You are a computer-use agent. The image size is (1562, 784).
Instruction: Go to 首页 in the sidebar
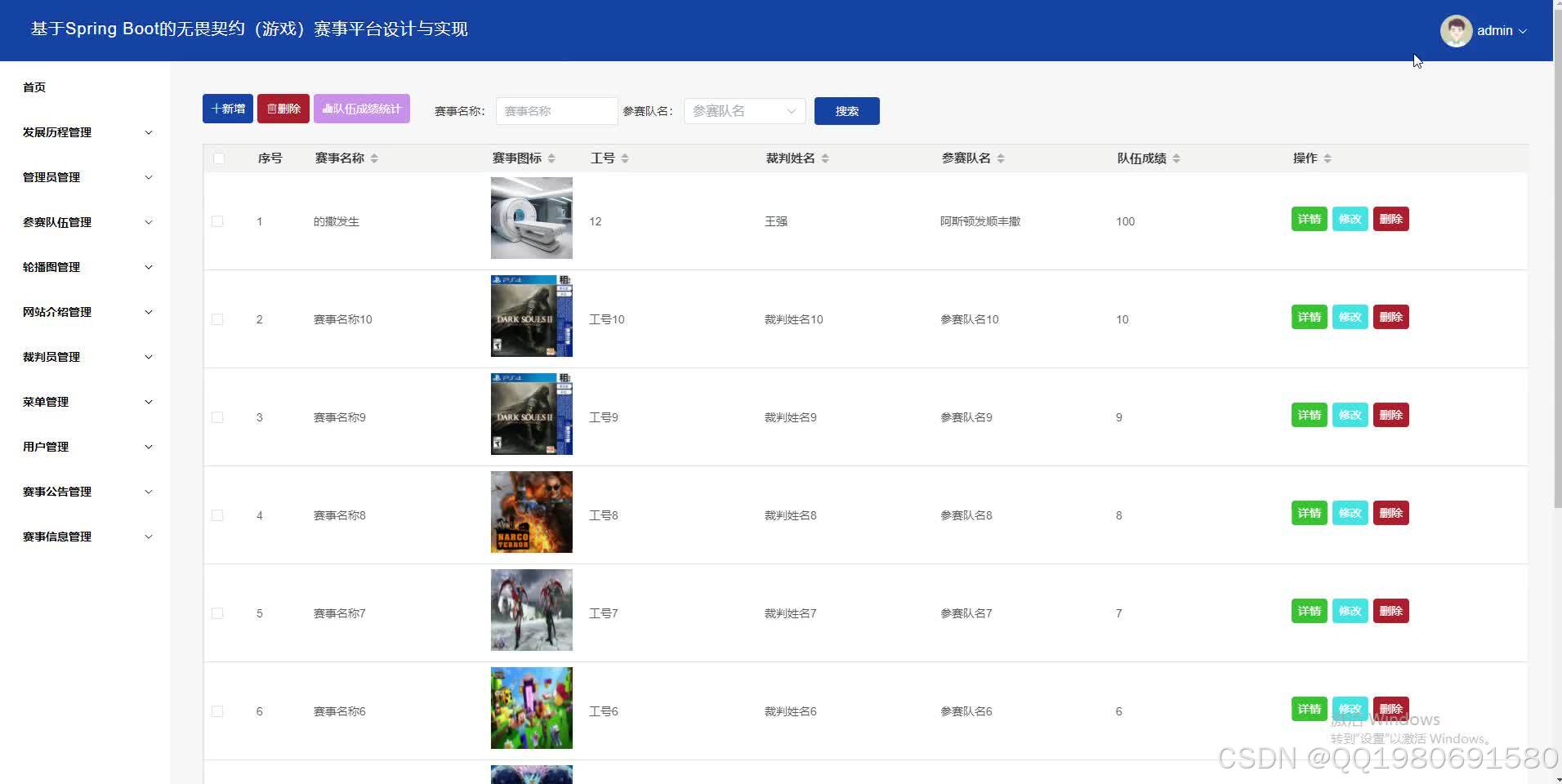tap(33, 87)
